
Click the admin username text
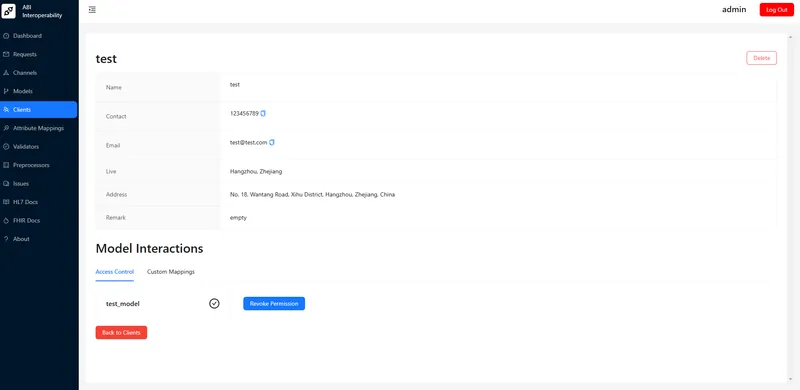point(734,9)
